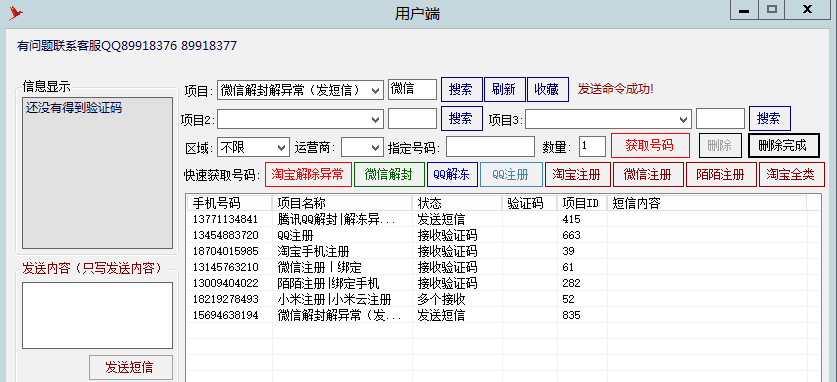Click the green 微信解封 quick button
837x382 pixels.
[x=389, y=174]
